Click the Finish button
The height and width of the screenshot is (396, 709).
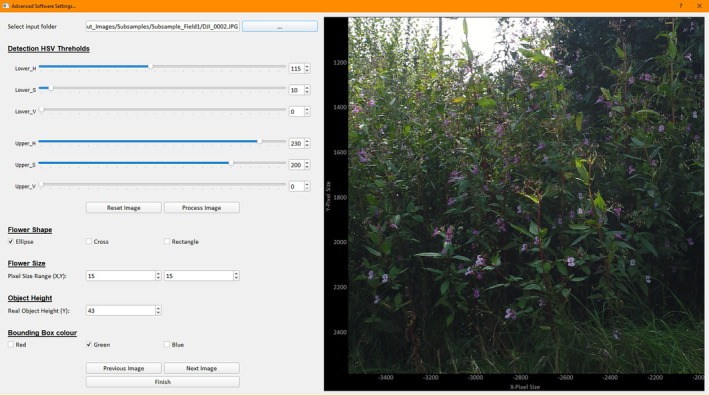163,382
